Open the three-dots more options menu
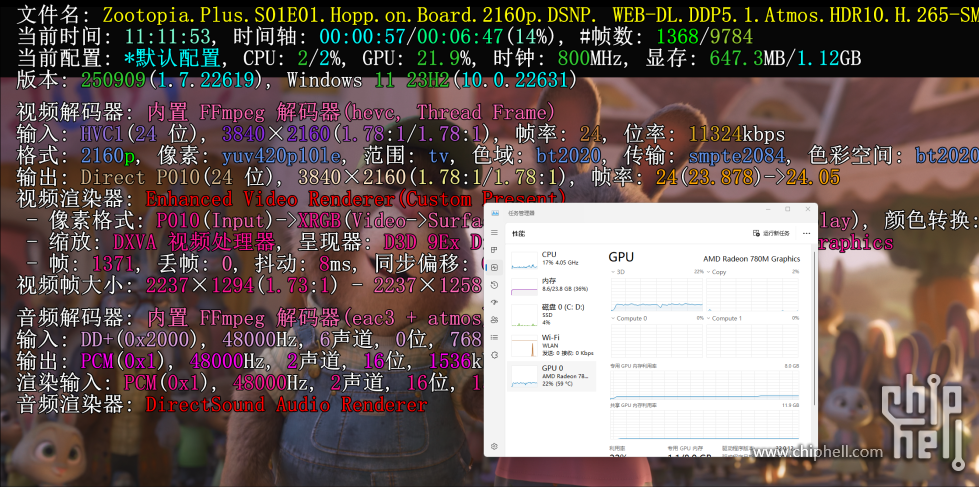 click(806, 233)
